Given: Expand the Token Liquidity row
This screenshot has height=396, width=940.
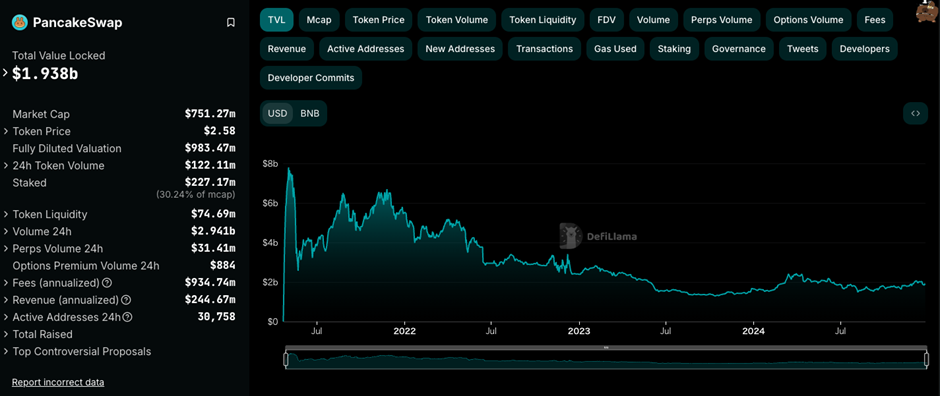Looking at the screenshot, I should pyautogui.click(x=5, y=214).
